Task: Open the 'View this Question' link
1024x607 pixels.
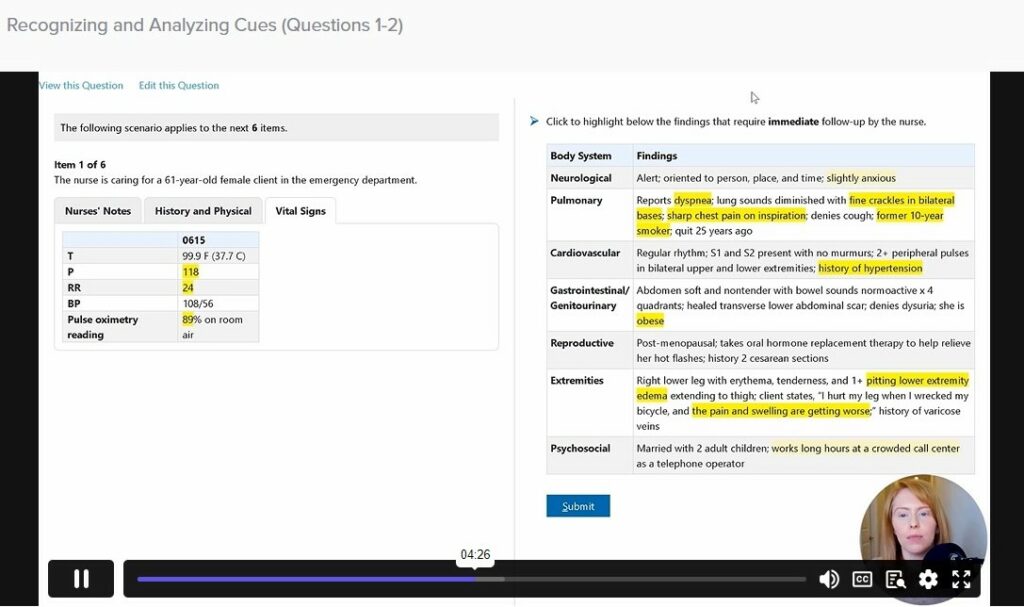Action: pyautogui.click(x=81, y=85)
